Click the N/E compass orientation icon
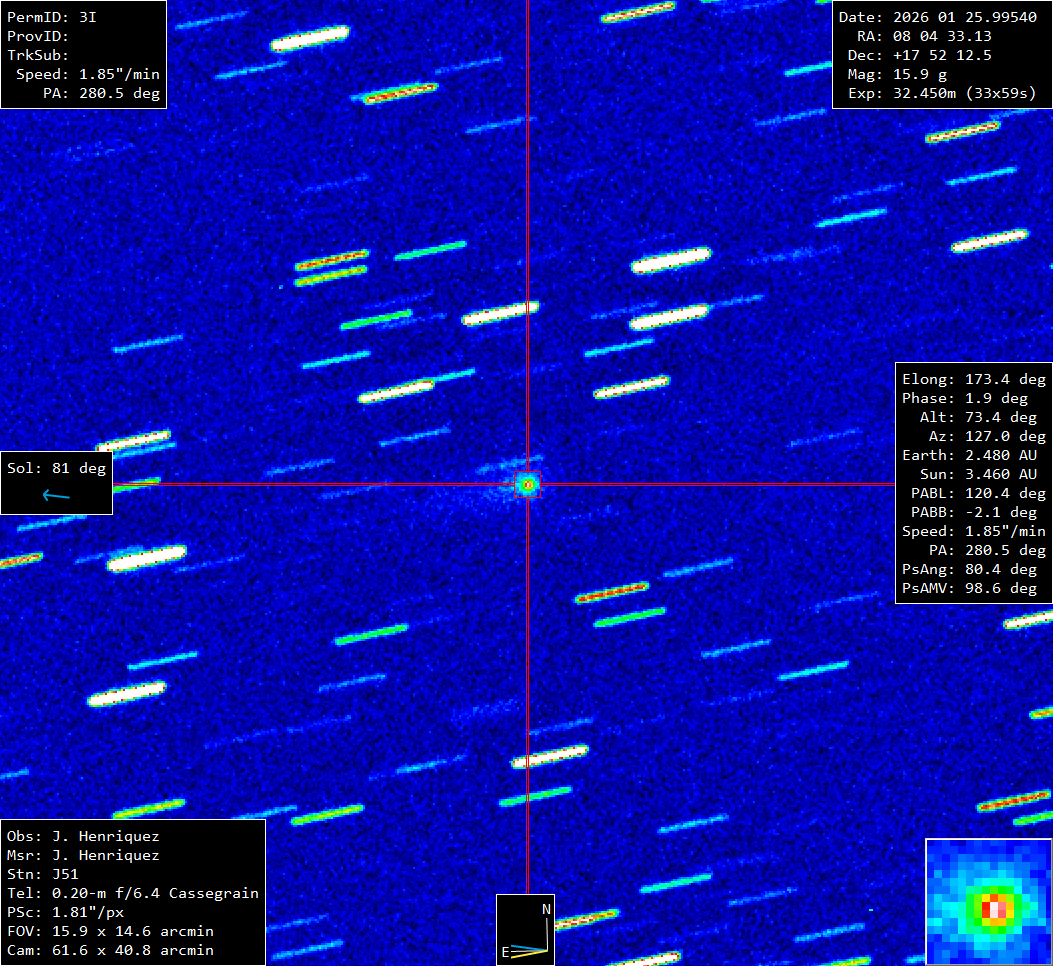1053x966 pixels. [525, 929]
